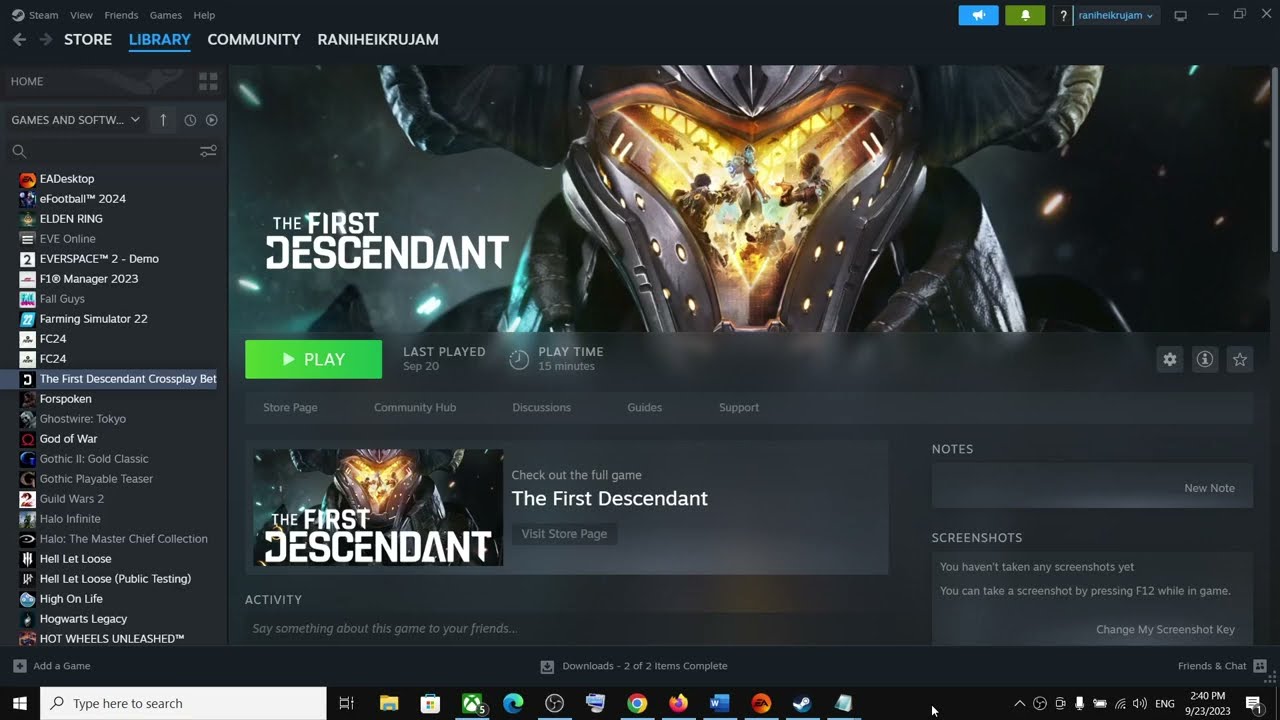Toggle the ready-to-play filter icon
The image size is (1280, 720).
(211, 120)
